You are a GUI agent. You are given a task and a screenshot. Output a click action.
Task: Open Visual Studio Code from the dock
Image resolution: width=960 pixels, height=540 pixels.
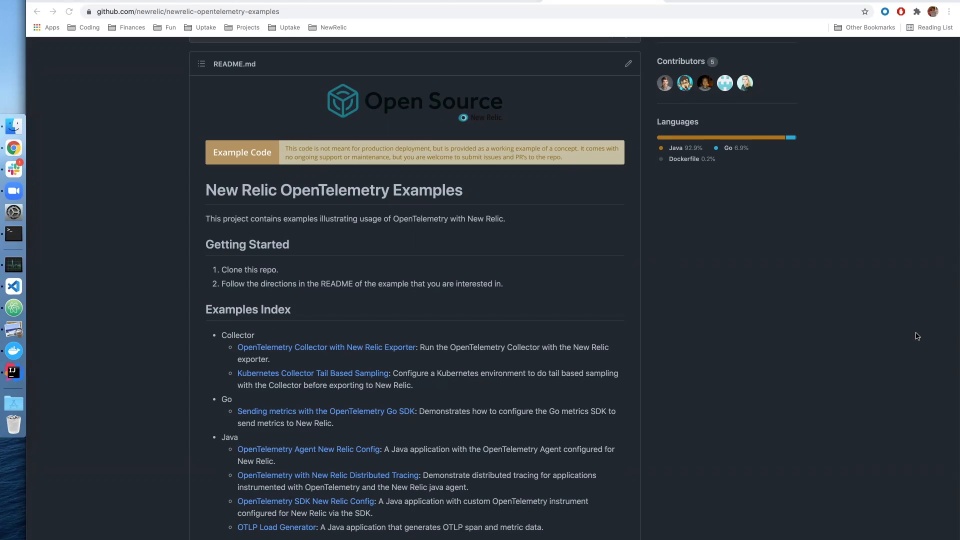pyautogui.click(x=13, y=286)
